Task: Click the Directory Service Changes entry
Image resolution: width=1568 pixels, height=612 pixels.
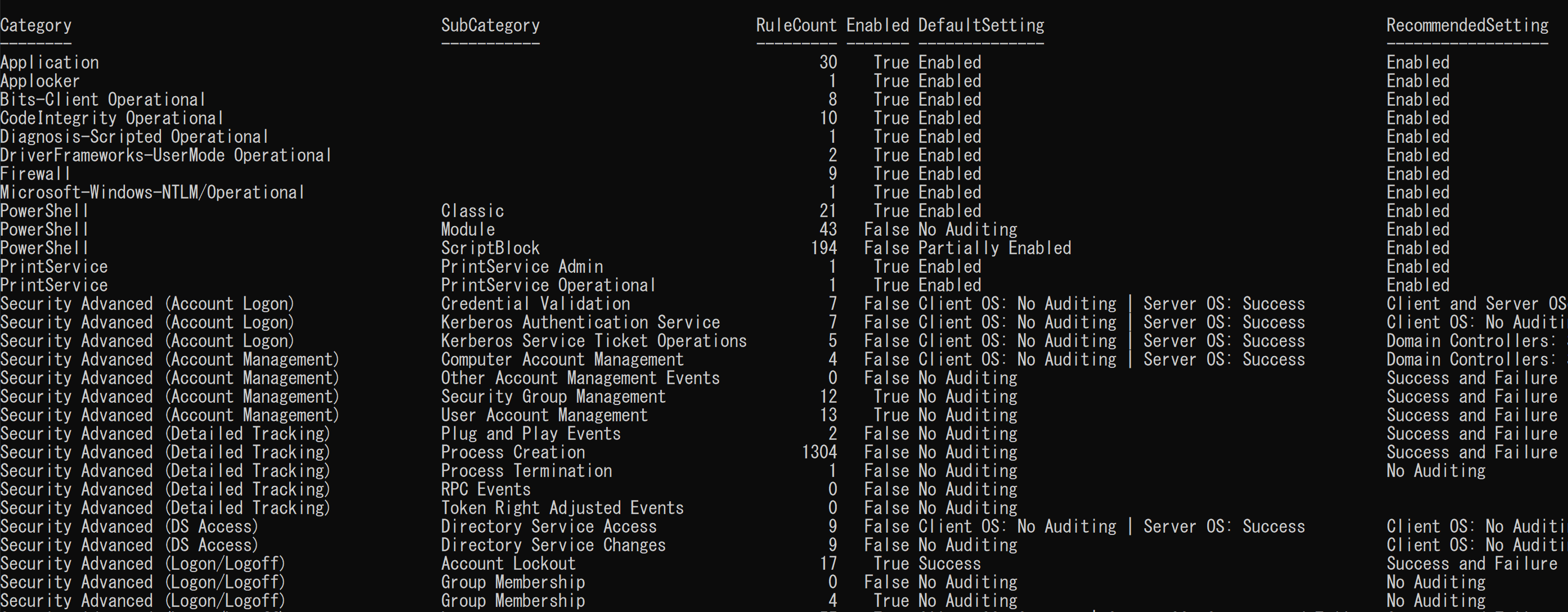Action: (553, 545)
